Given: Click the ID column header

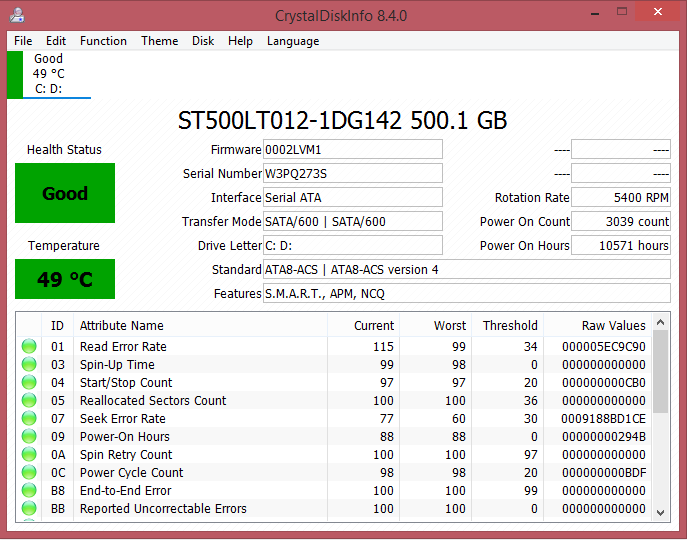Looking at the screenshot, I should pos(57,325).
